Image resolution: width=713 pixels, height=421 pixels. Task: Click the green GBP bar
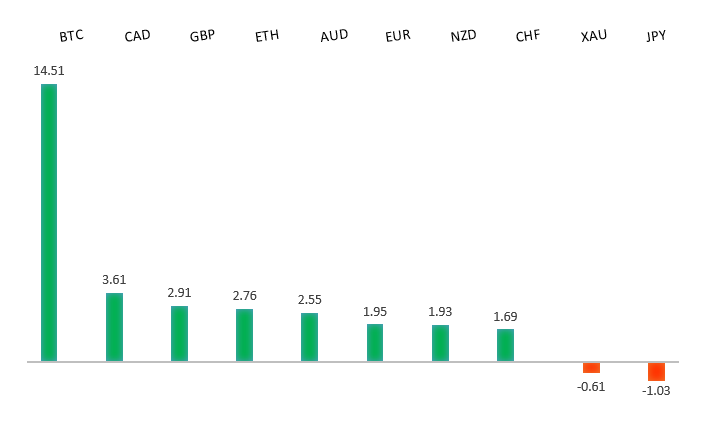coord(179,333)
